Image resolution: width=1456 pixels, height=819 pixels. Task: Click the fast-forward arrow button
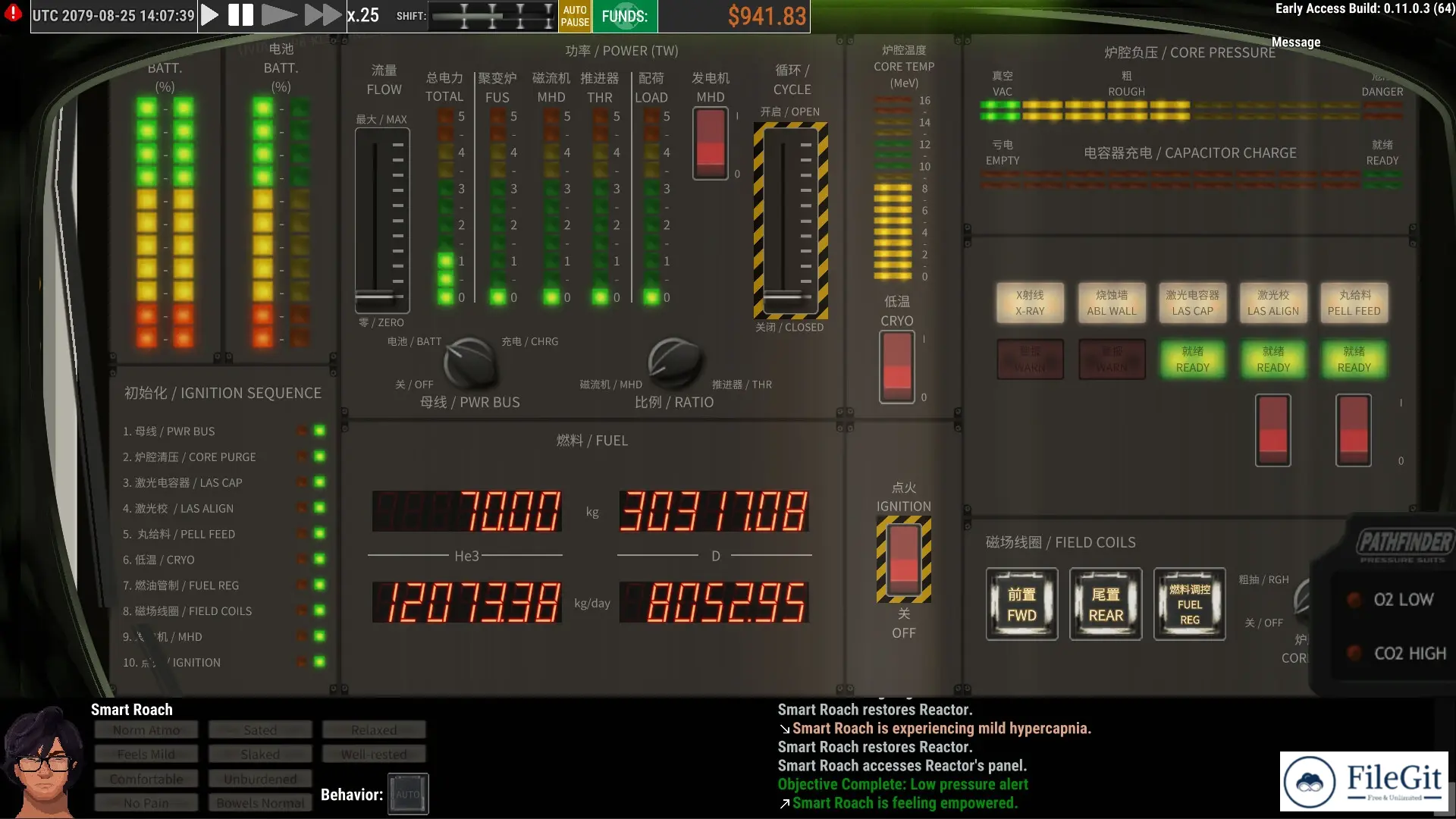279,15
